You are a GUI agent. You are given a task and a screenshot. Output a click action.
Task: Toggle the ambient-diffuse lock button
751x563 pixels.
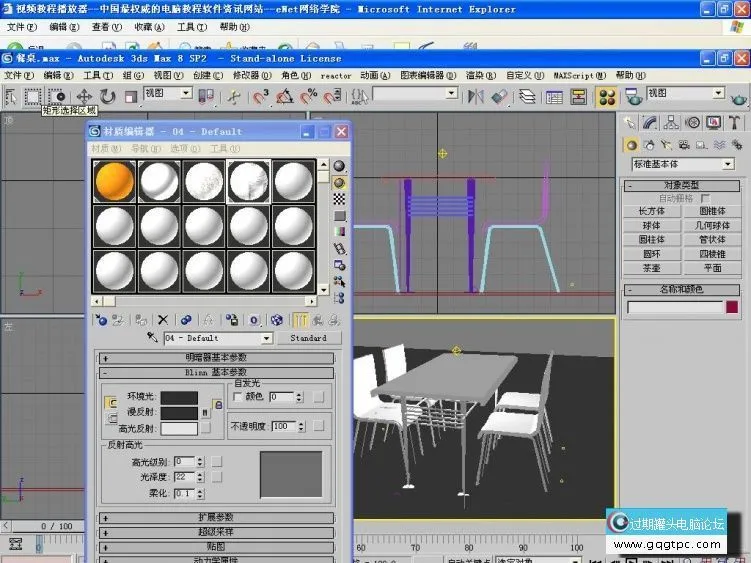click(111, 404)
